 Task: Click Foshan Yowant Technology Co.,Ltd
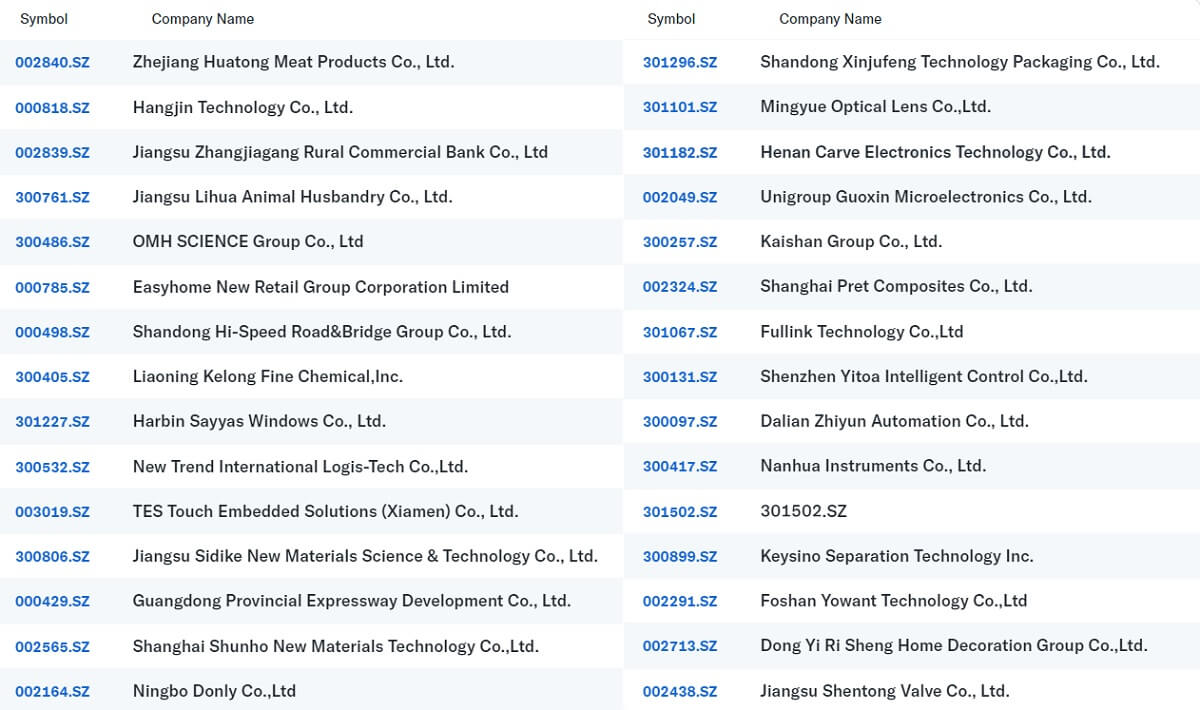pos(894,601)
